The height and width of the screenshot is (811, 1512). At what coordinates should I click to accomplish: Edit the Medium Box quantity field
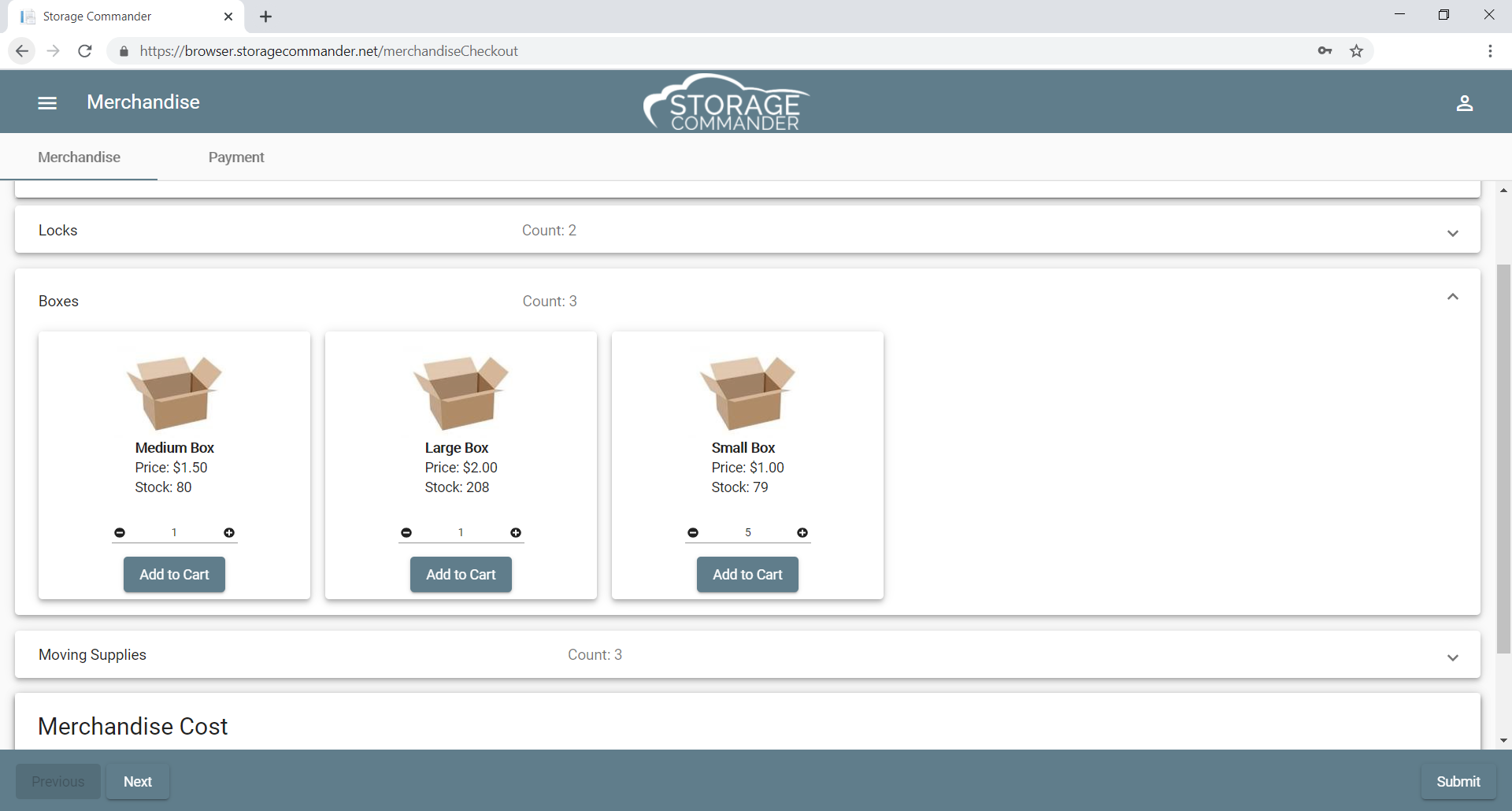(x=174, y=533)
